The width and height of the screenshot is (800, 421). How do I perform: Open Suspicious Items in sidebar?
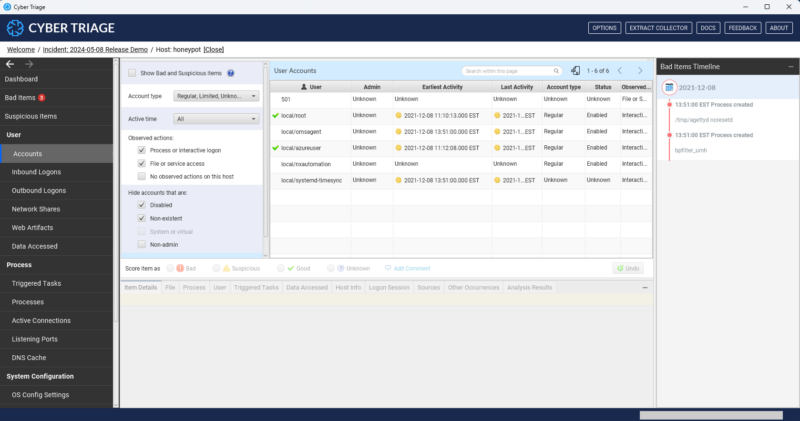click(31, 116)
